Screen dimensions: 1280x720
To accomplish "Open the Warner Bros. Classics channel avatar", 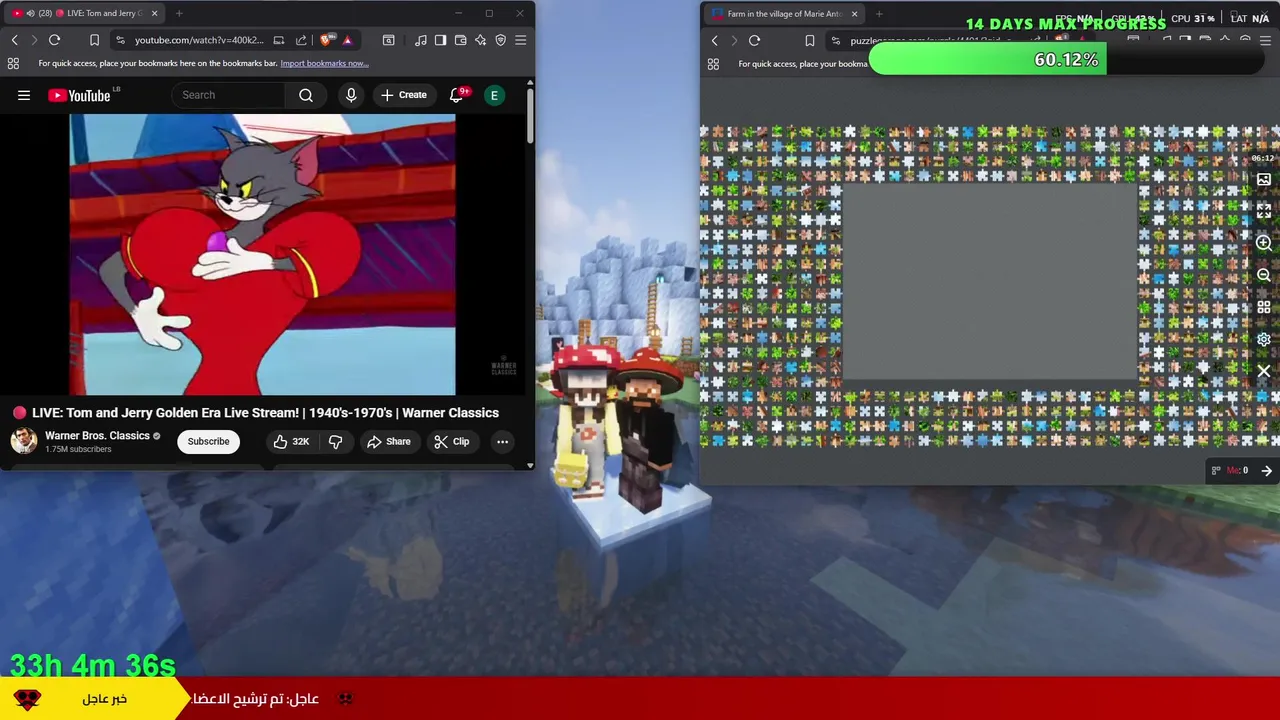I will (24, 441).
